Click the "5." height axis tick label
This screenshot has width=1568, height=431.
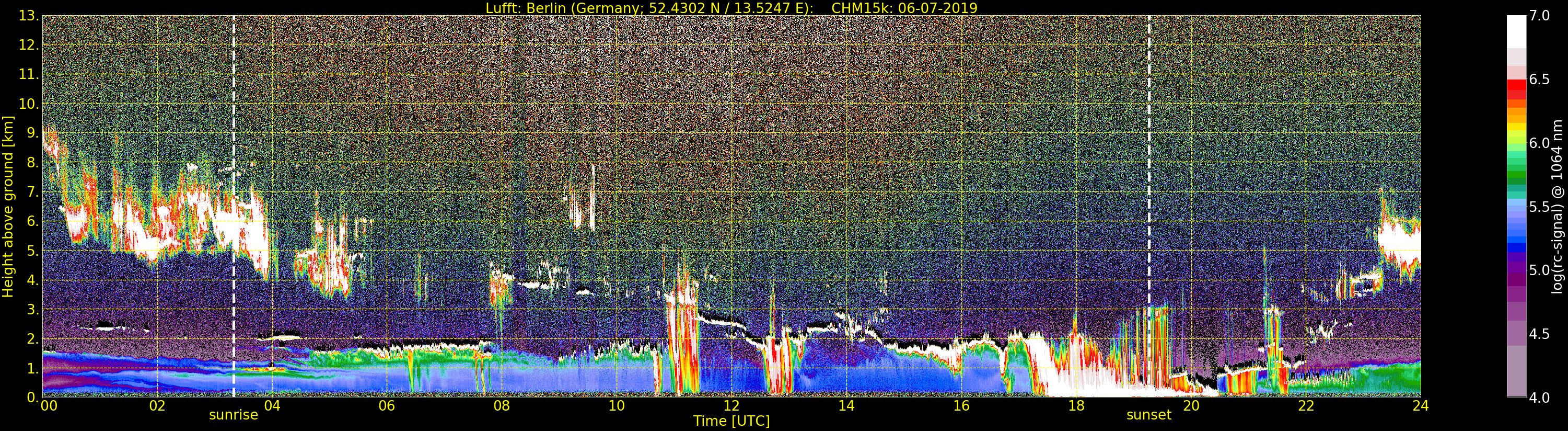point(33,251)
